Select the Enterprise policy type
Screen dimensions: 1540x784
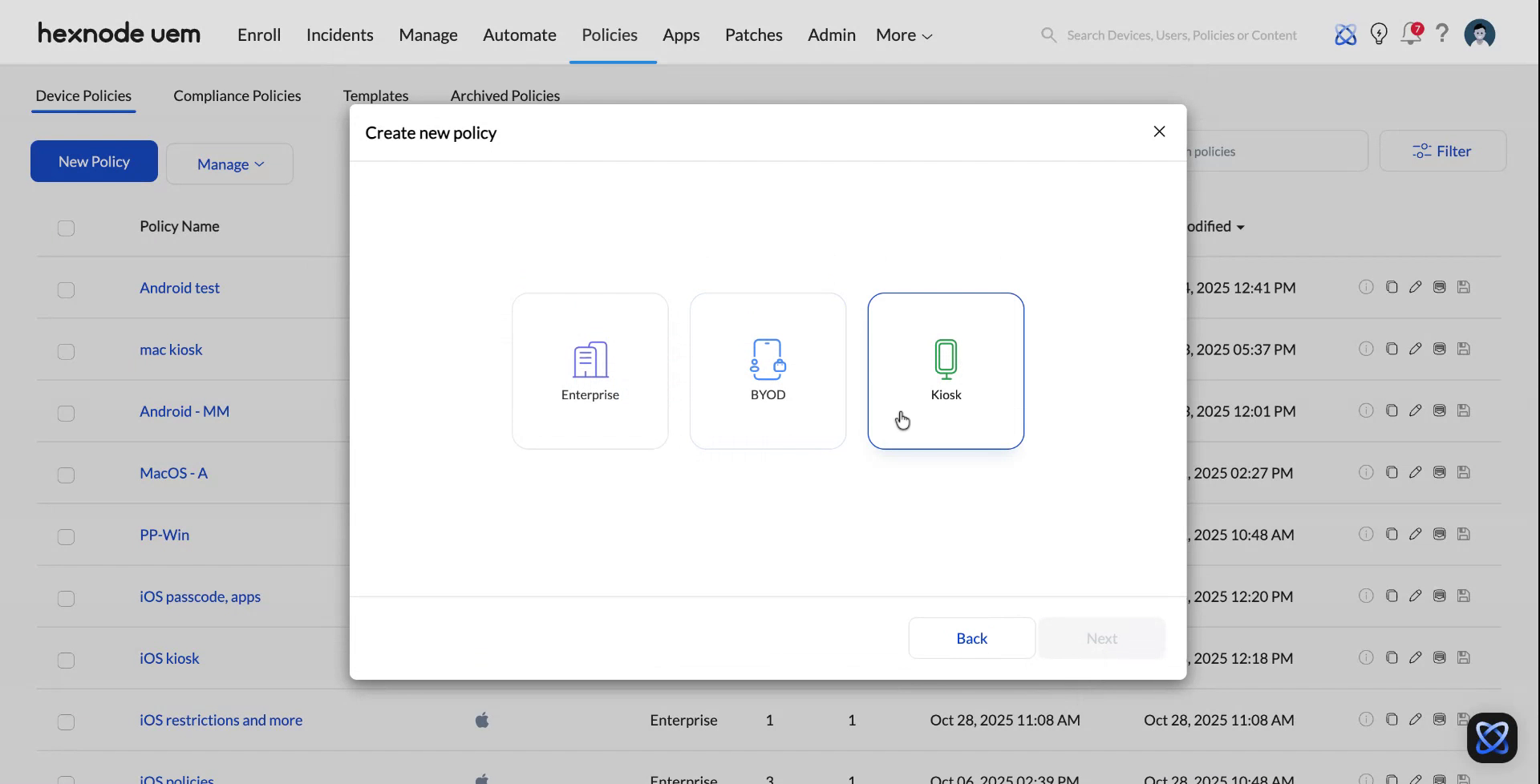click(590, 370)
